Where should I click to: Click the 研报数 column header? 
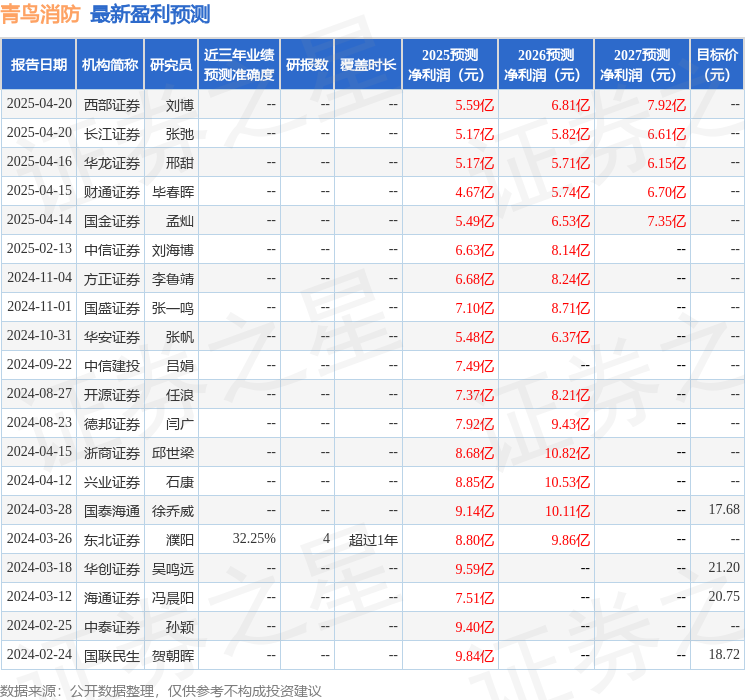pos(307,65)
